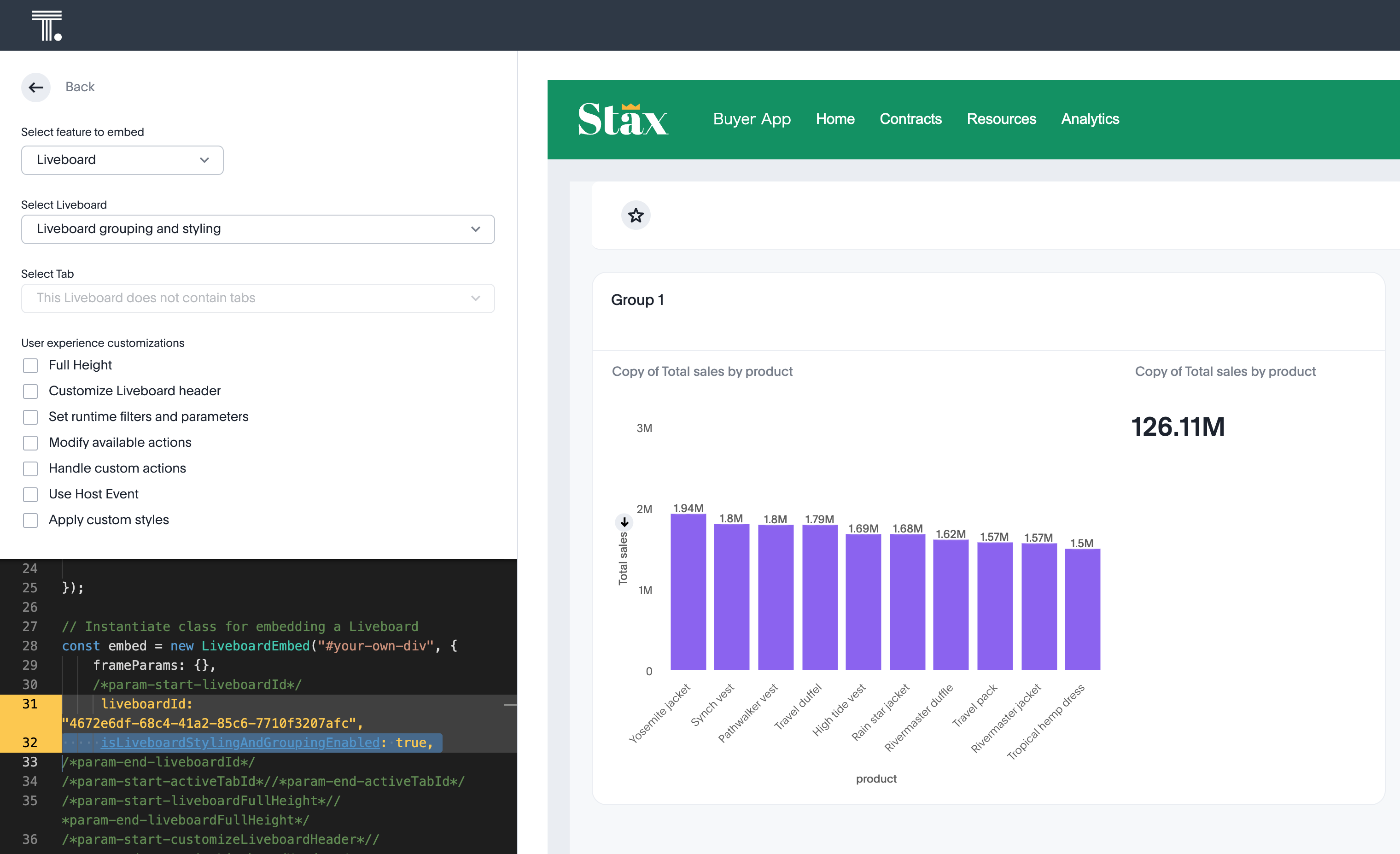
Task: Click the favorite star icon
Action: (x=635, y=216)
